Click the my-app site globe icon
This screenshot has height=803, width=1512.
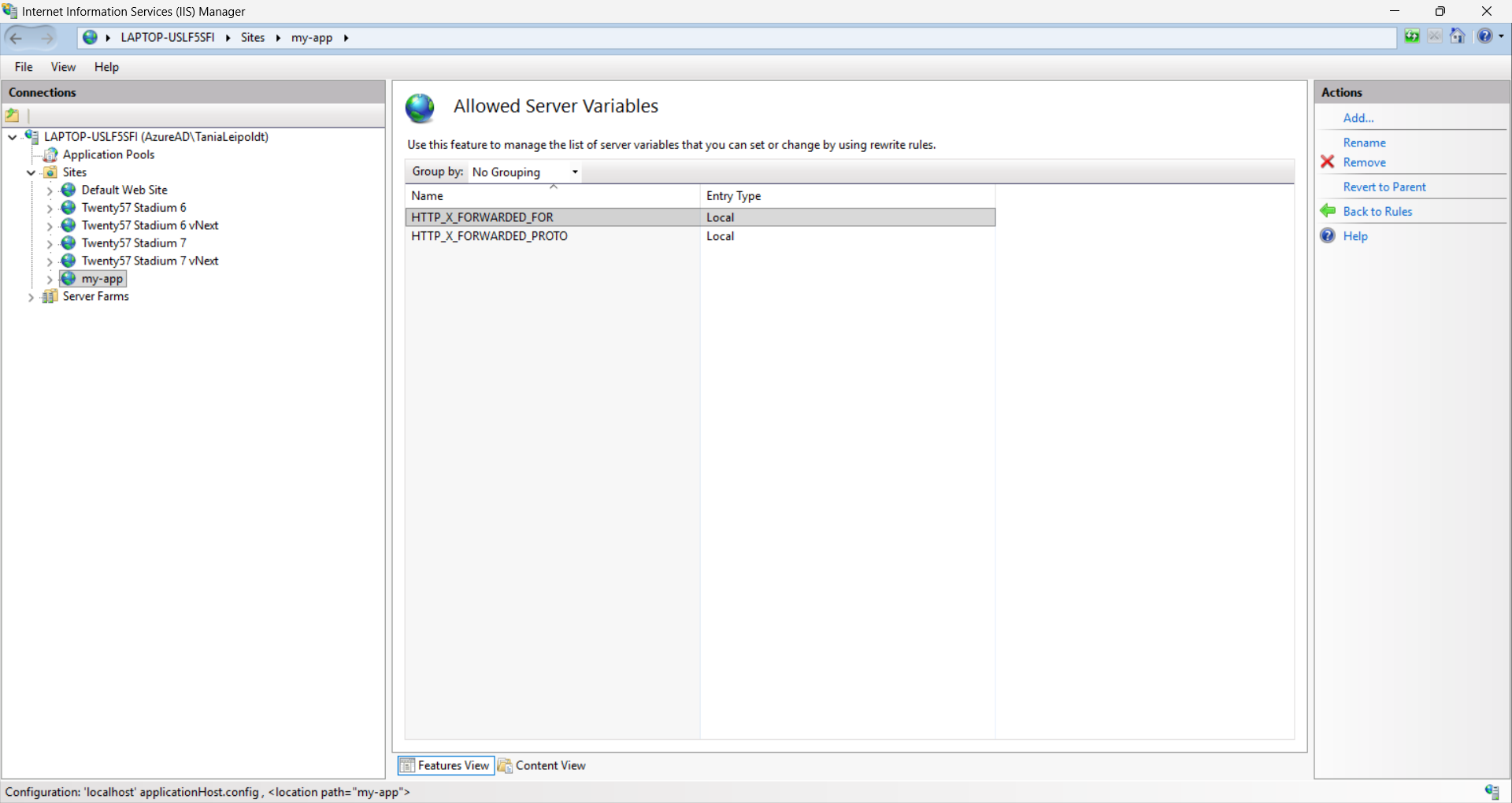pyautogui.click(x=69, y=279)
